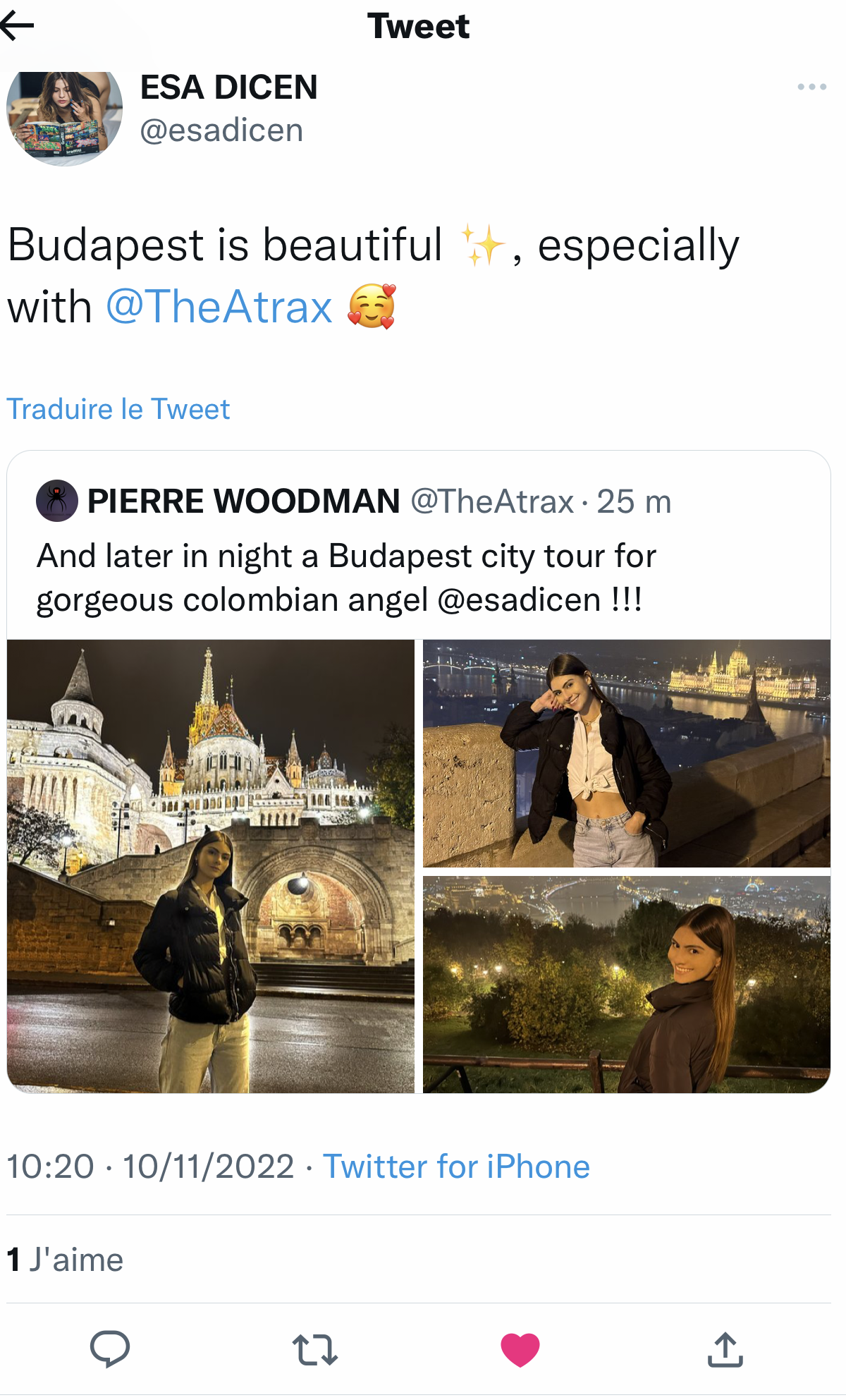Tap the reply speech bubble icon

click(110, 1349)
